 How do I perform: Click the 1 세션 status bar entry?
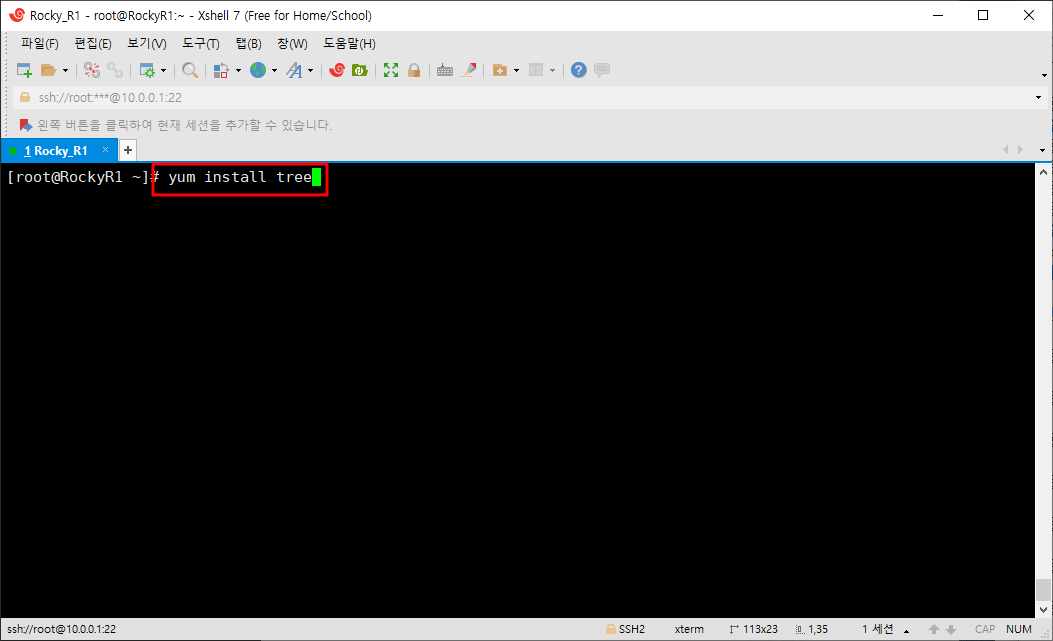pyautogui.click(x=878, y=630)
